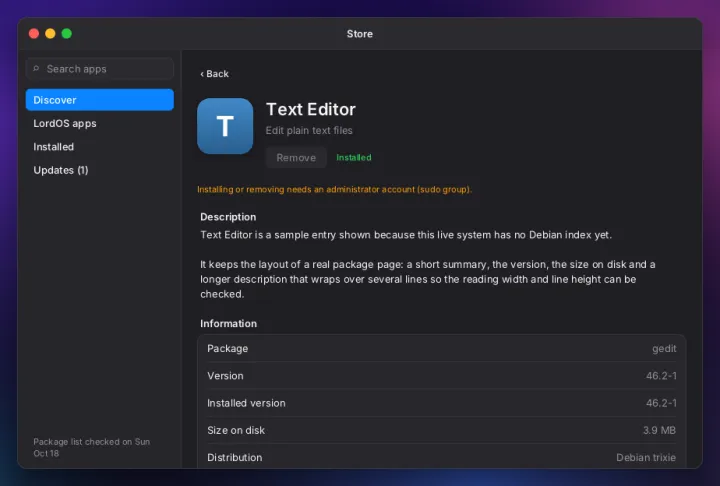This screenshot has height=486, width=720.
Task: Click the 'Edit plain text files' subtitle
Action: (309, 130)
